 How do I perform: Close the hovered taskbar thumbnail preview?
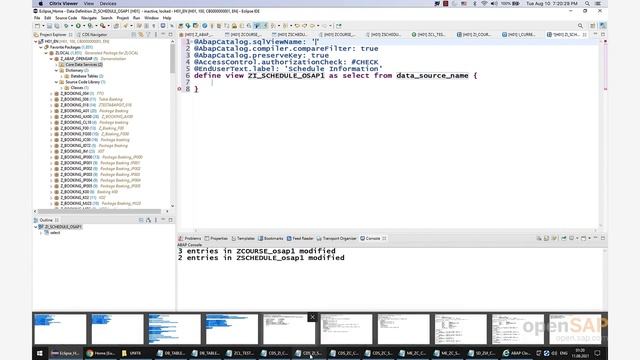312,317
